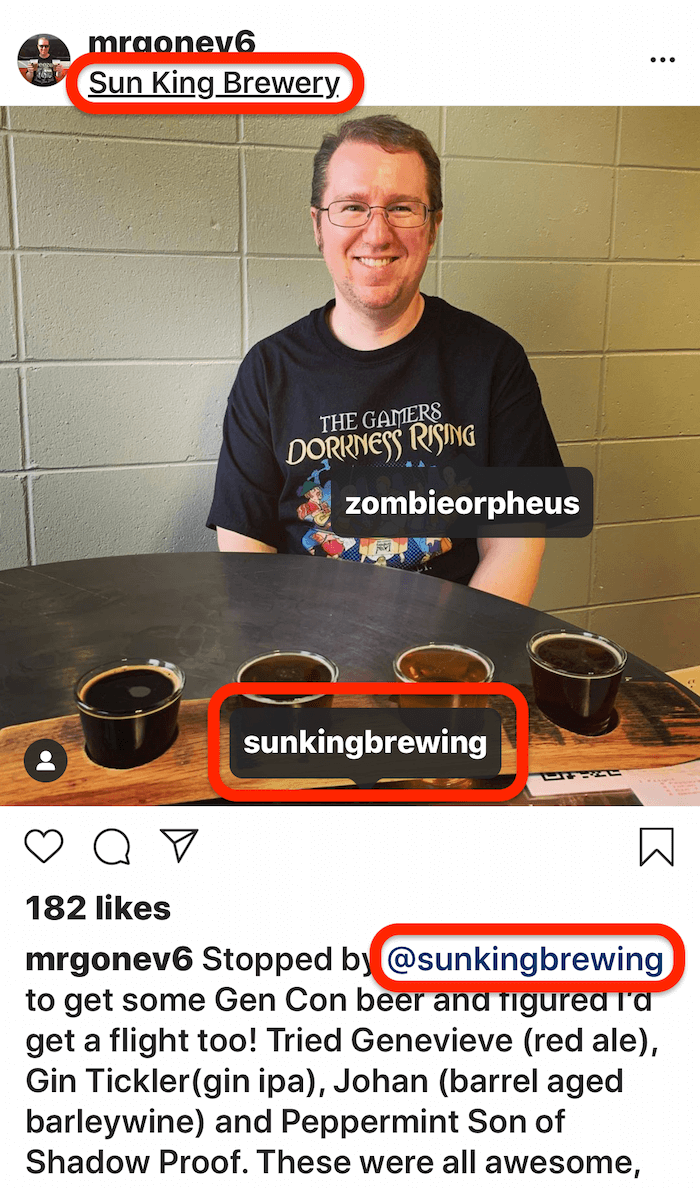Open comments via the speech bubble icon

[112, 846]
